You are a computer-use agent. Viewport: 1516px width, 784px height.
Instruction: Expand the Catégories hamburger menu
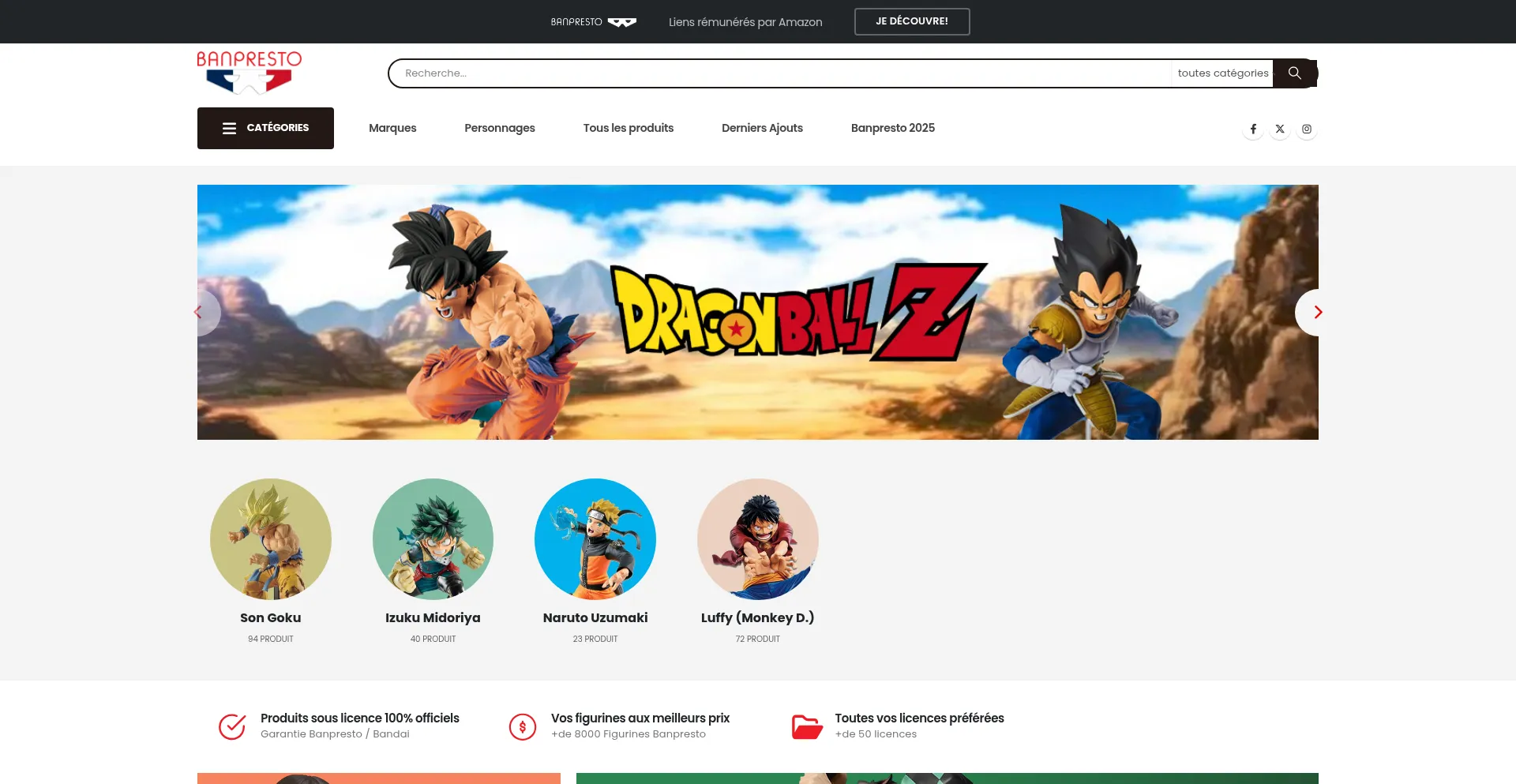(265, 128)
